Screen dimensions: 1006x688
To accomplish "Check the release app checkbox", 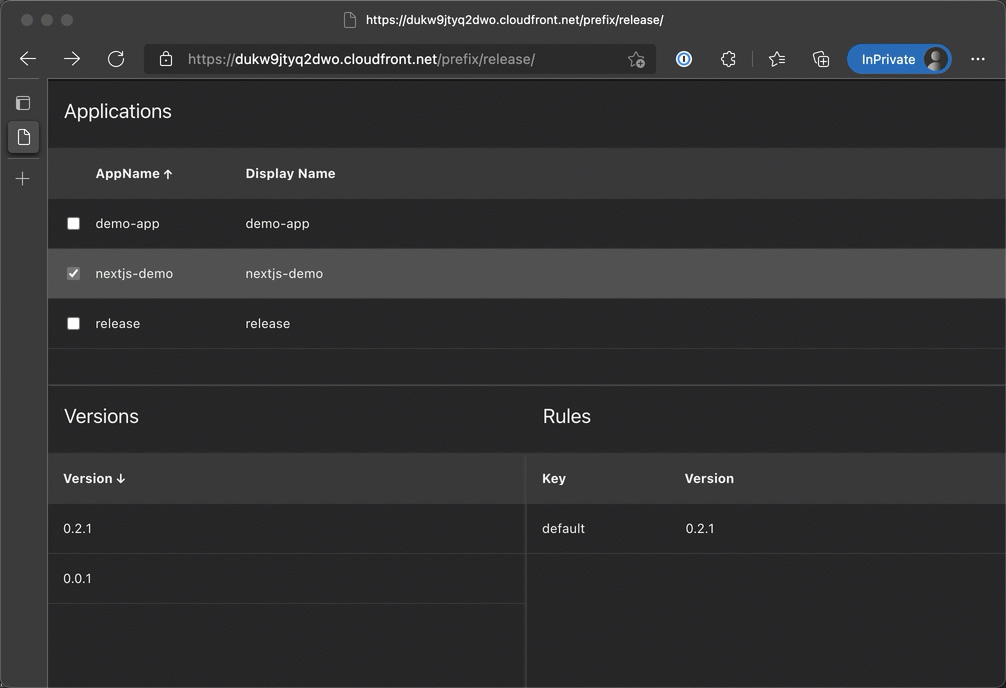I will click(x=73, y=323).
